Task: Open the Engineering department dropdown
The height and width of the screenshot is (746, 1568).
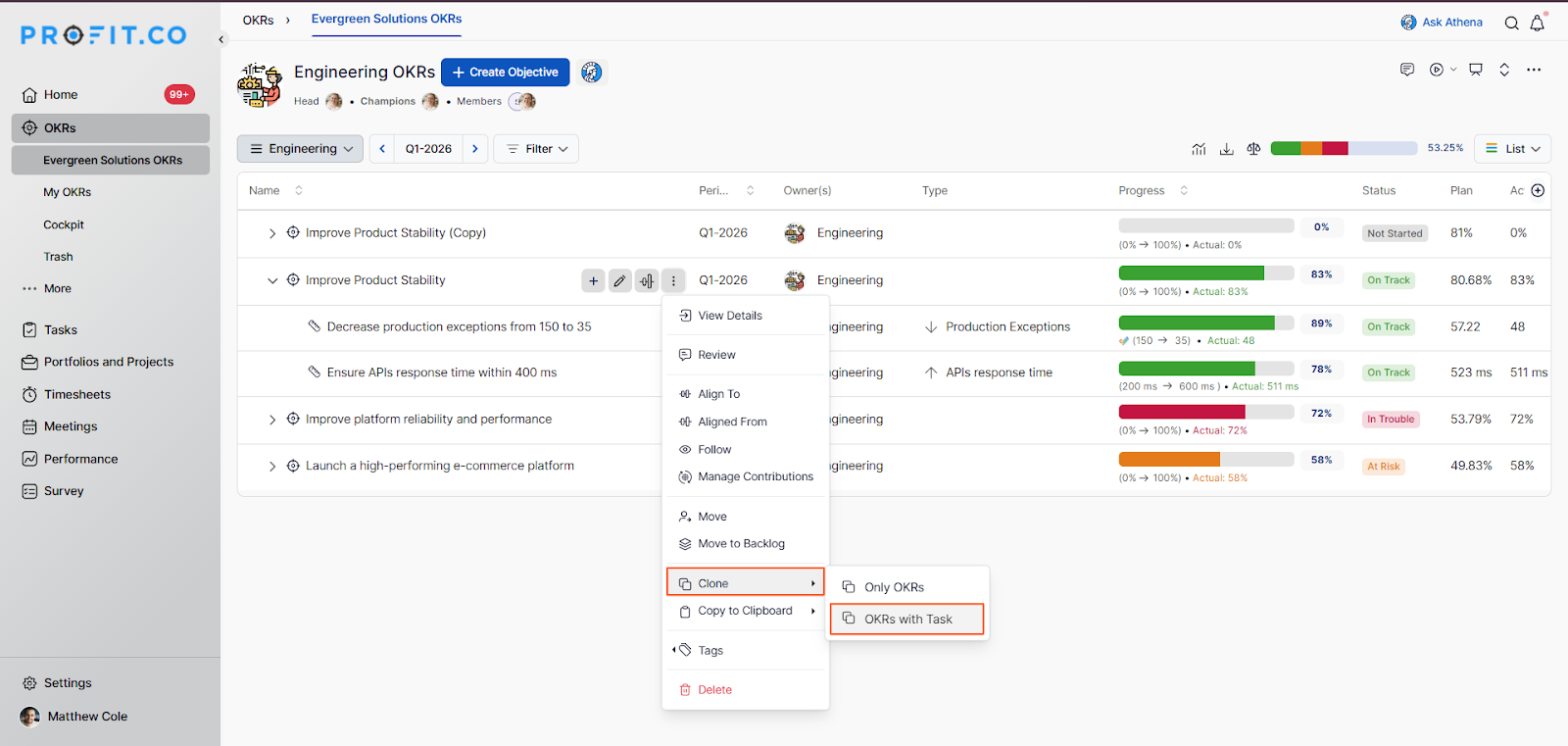Action: (300, 149)
